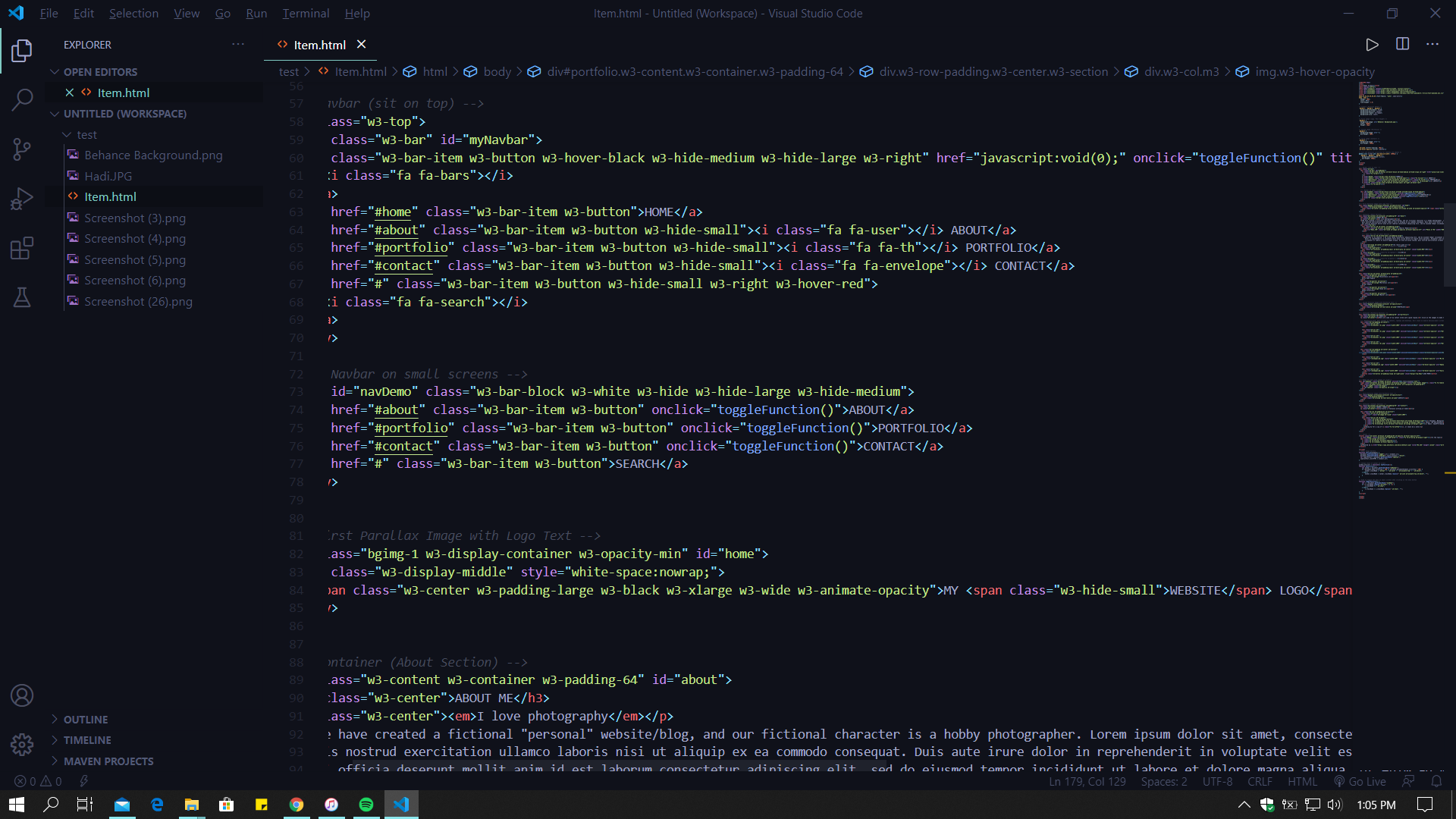Open notifications bell in status bar
Screen dimensions: 1456x819
pos(1436,782)
